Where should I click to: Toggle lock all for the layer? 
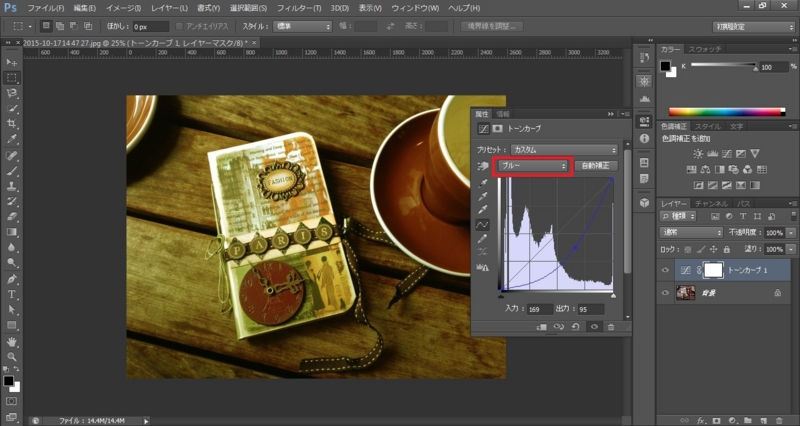click(x=726, y=249)
